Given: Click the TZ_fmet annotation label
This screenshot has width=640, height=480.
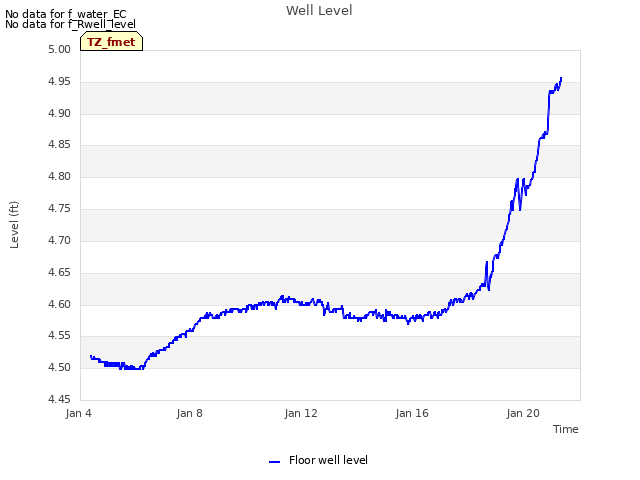Looking at the screenshot, I should pos(111,42).
